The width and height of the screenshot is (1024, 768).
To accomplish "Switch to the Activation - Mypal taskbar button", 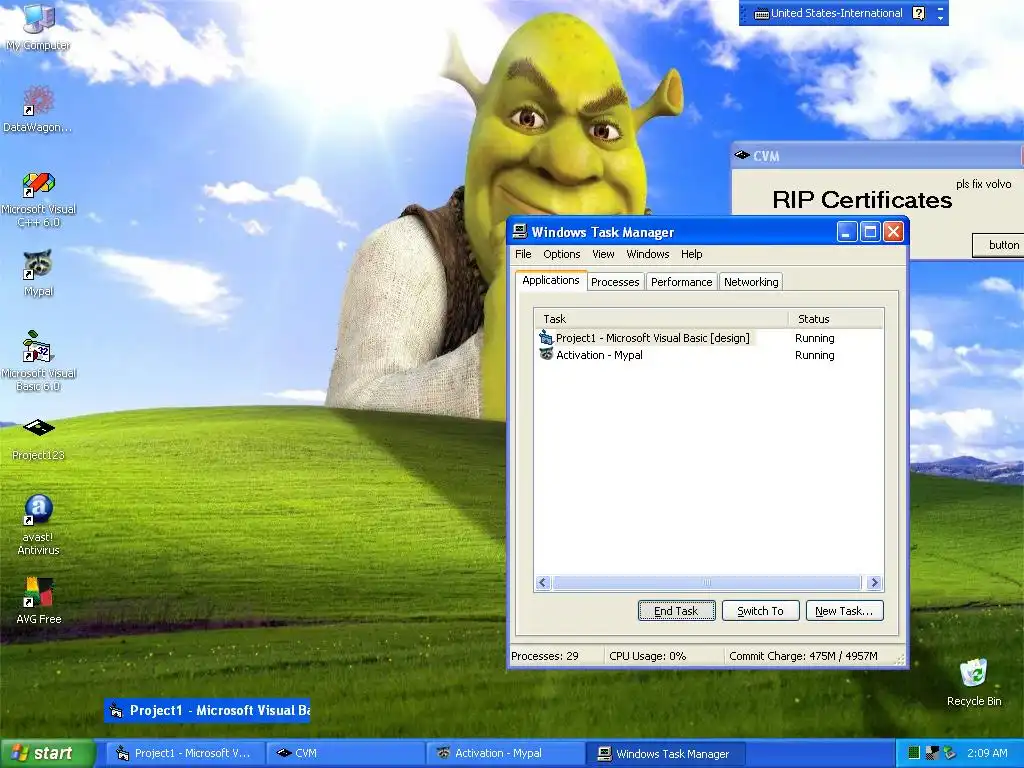I will coord(506,753).
